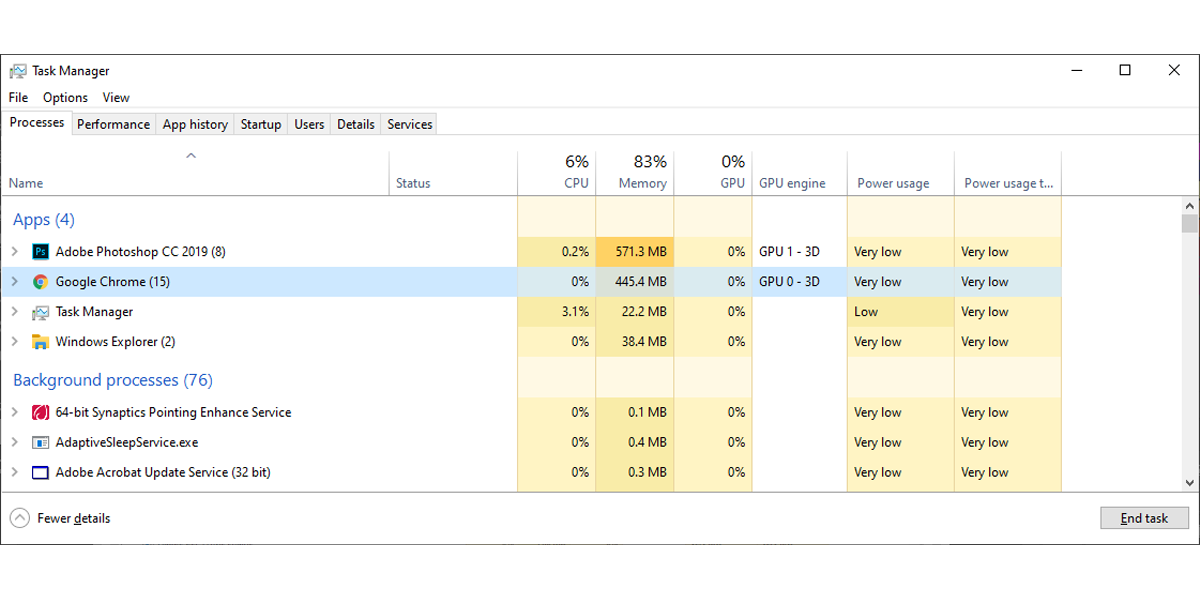
Task: Open the Options menu
Action: (65, 97)
